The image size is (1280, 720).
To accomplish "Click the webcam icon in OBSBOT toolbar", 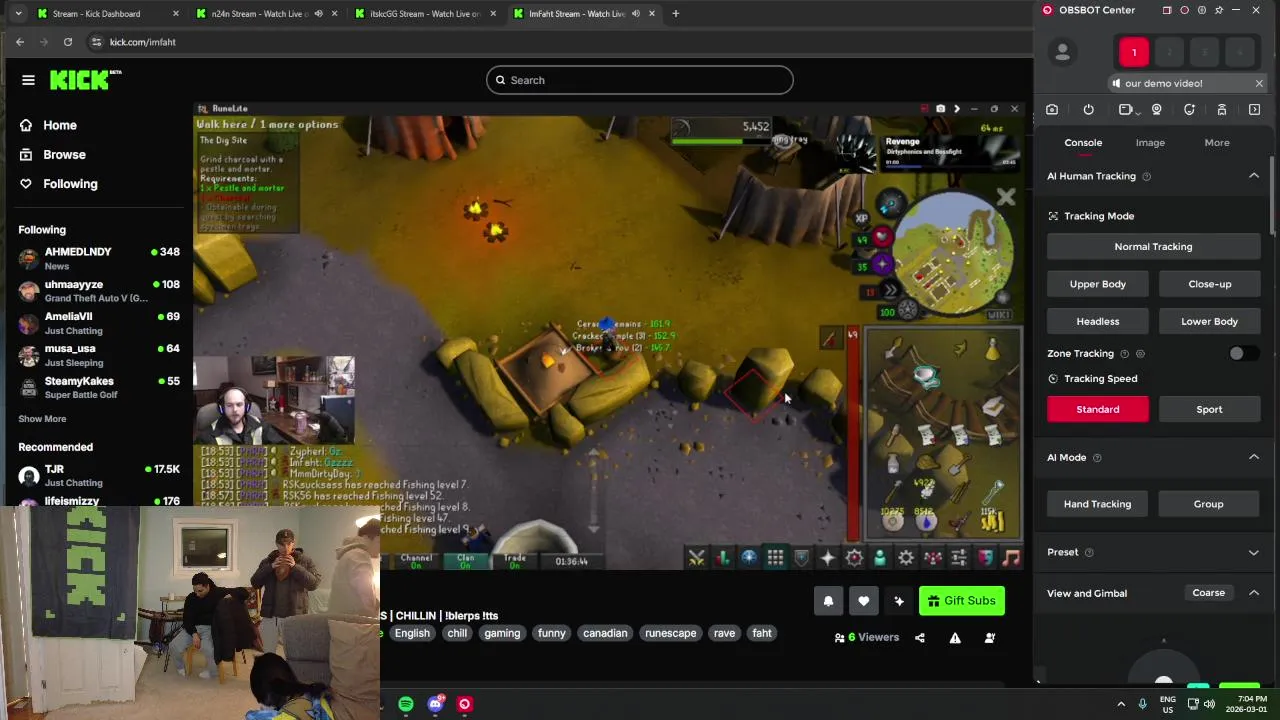I will 1157,110.
